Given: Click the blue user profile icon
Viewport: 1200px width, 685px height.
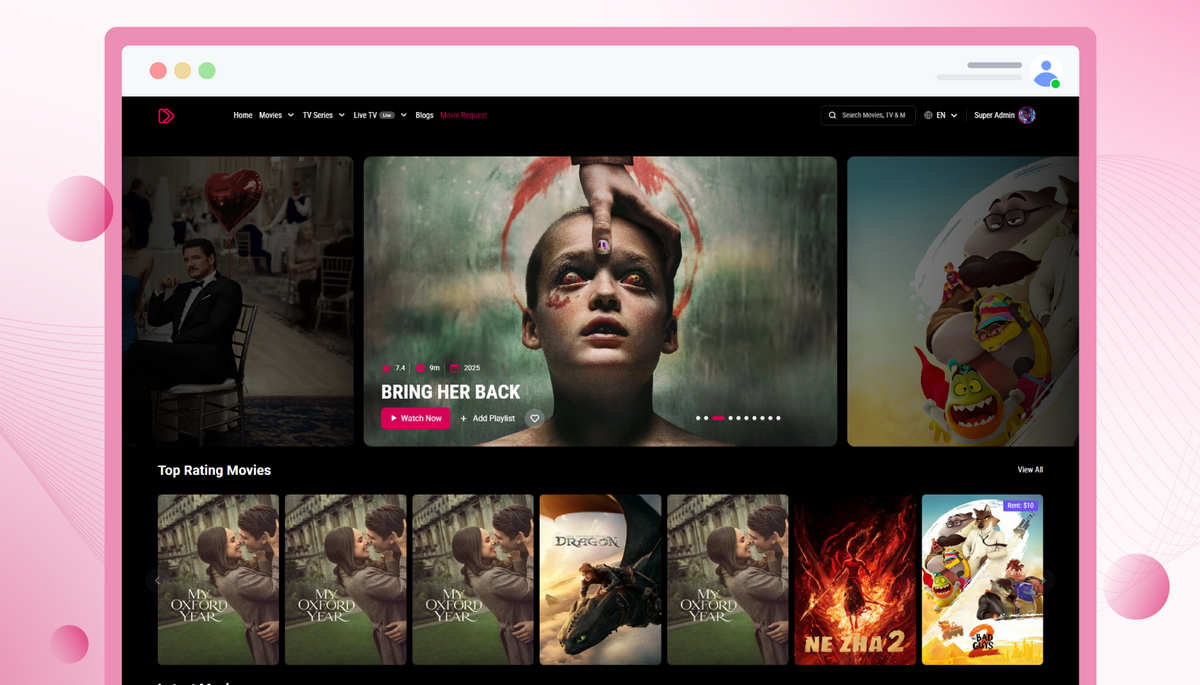Looking at the screenshot, I should pos(1046,73).
